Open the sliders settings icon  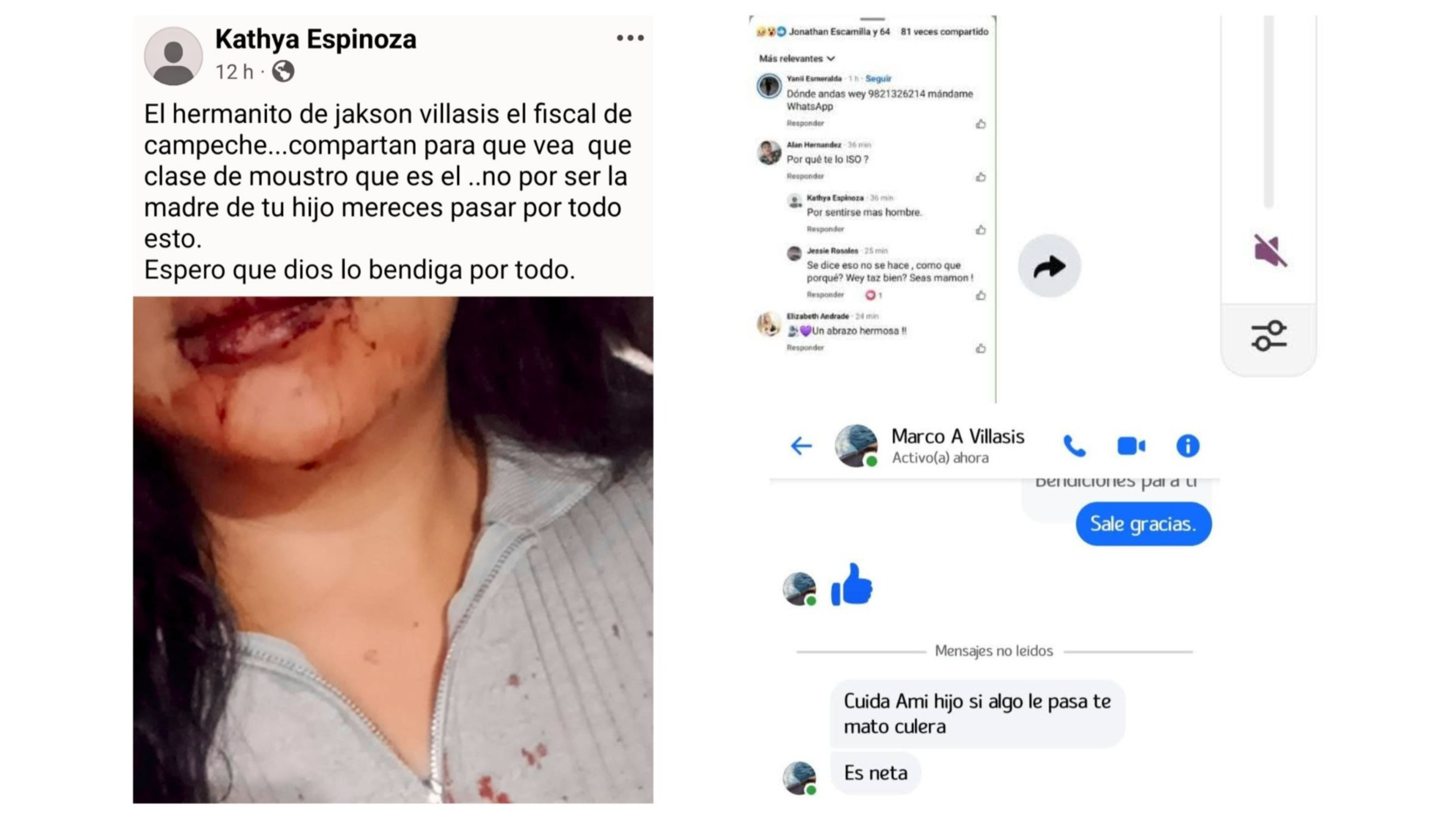[1269, 336]
